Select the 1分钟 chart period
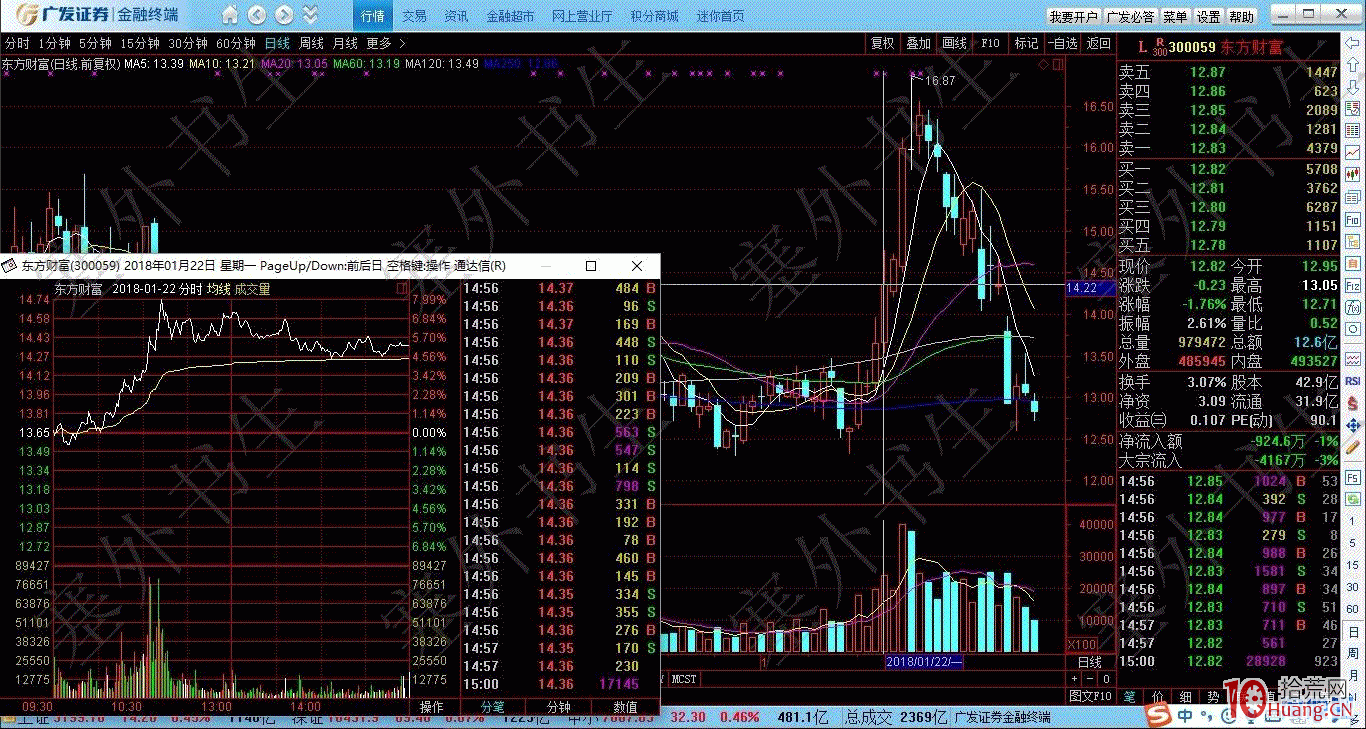 [x=54, y=43]
